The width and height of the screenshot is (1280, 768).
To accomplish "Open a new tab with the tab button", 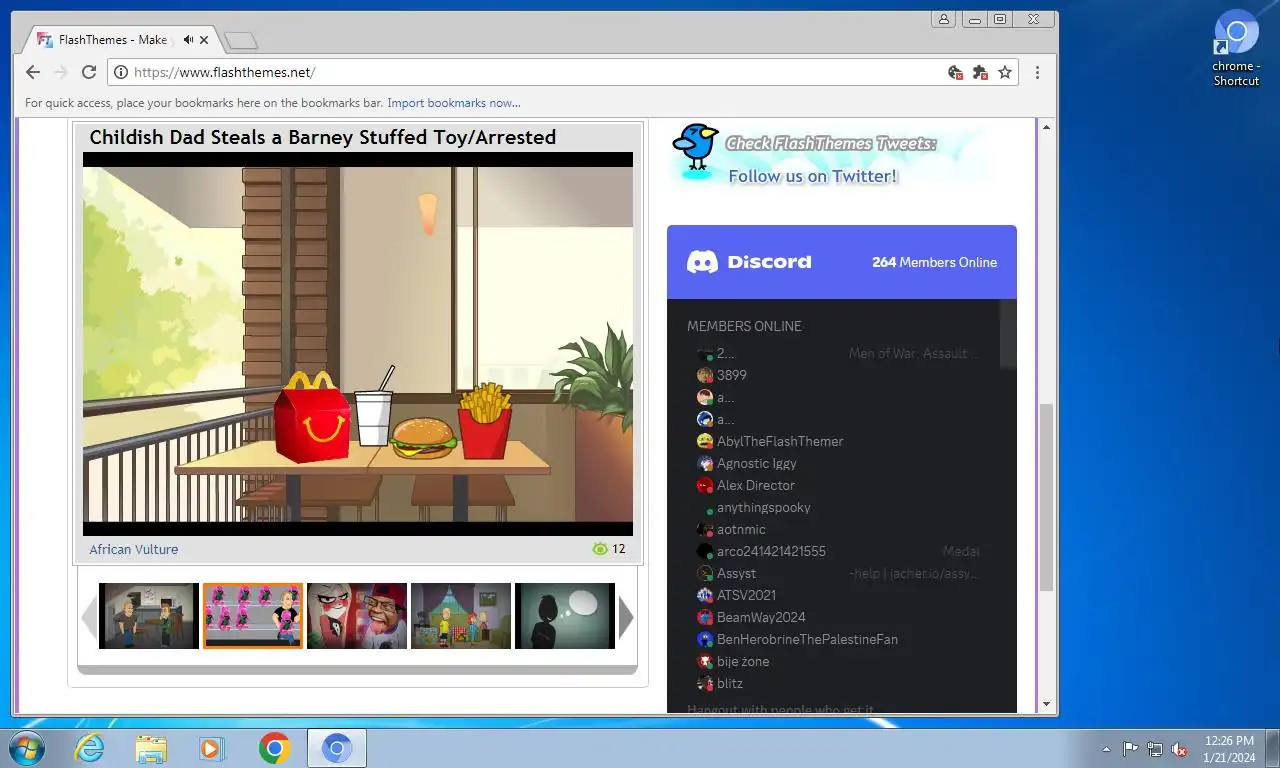I will 241,41.
